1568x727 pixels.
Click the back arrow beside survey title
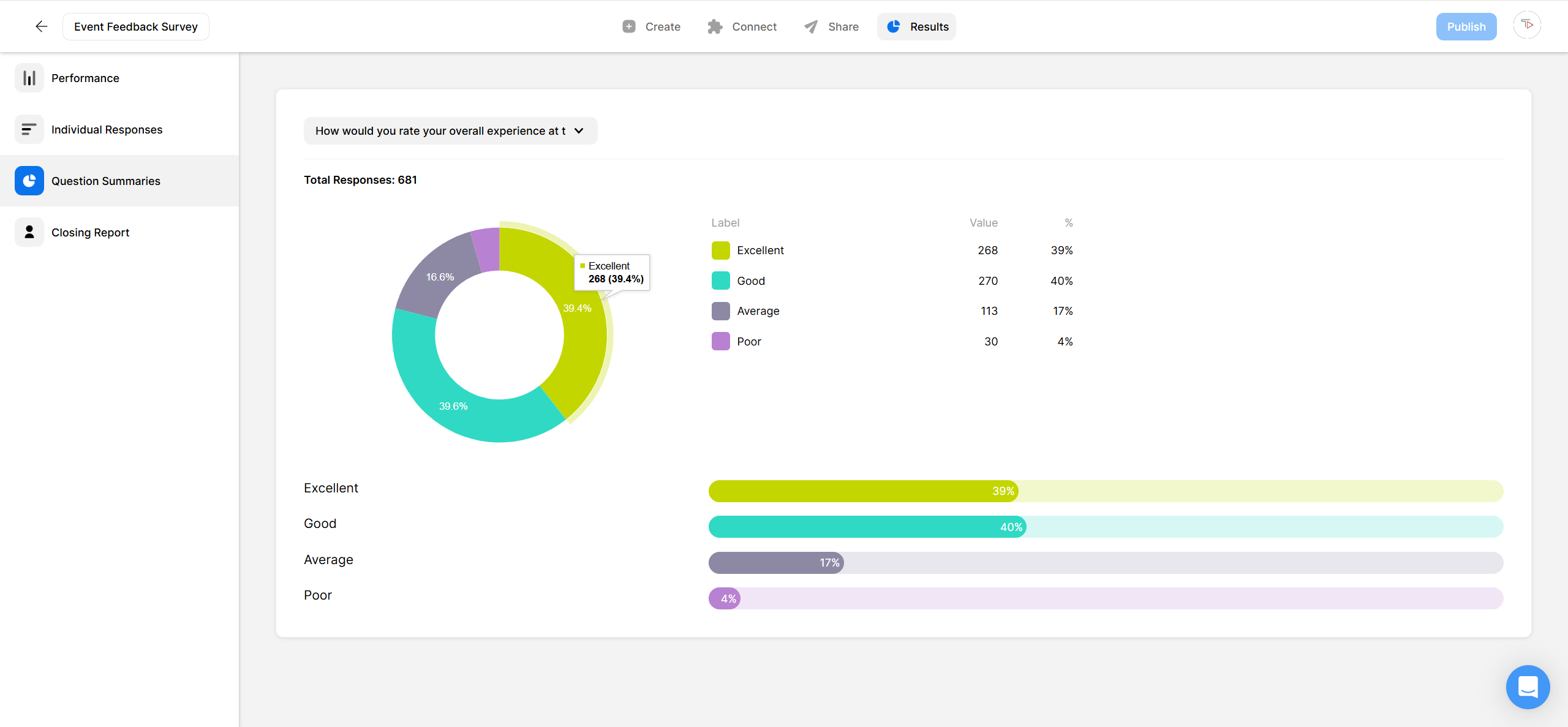(x=40, y=26)
